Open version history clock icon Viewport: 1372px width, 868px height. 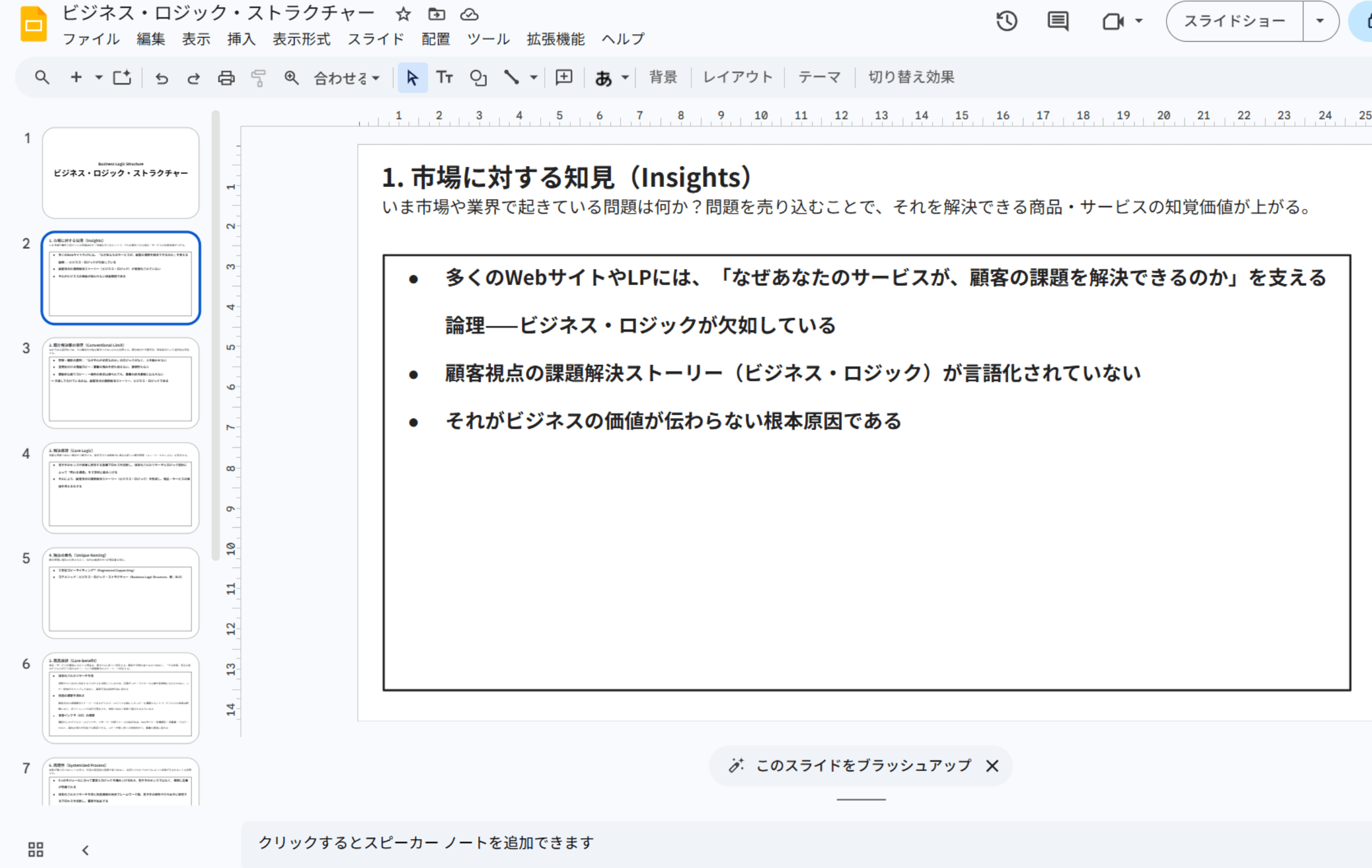[1007, 21]
